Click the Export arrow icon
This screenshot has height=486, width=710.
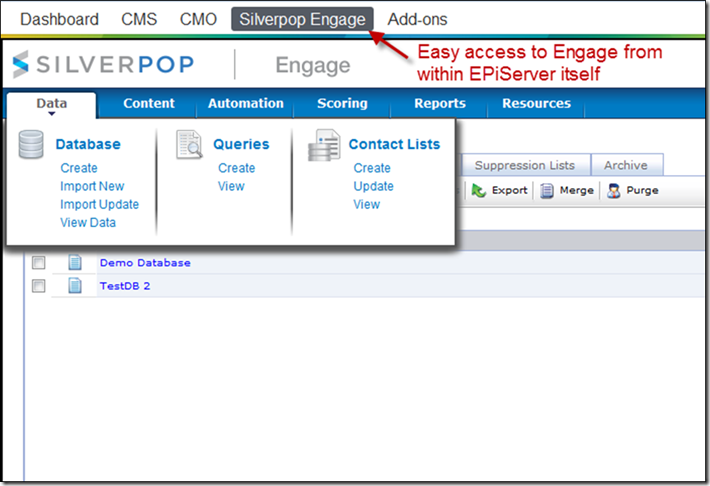(479, 191)
